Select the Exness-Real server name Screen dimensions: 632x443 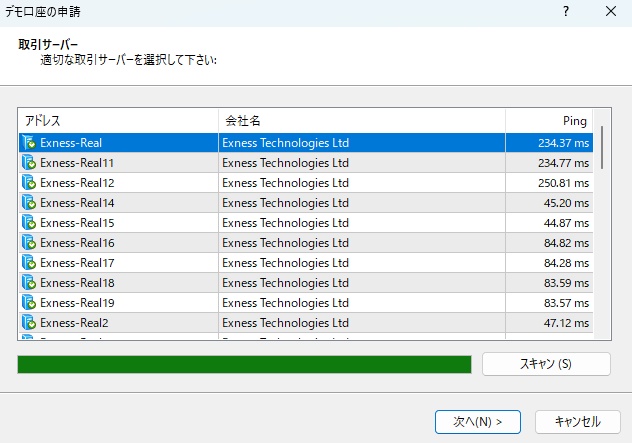coord(71,143)
